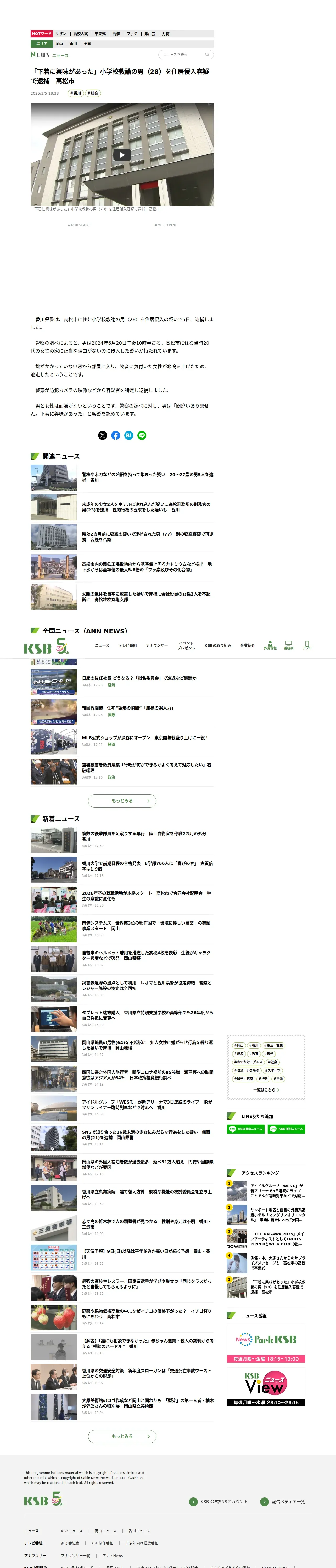Open the 採用情報 icon in header
The image size is (336, 1568).
pos(270,645)
